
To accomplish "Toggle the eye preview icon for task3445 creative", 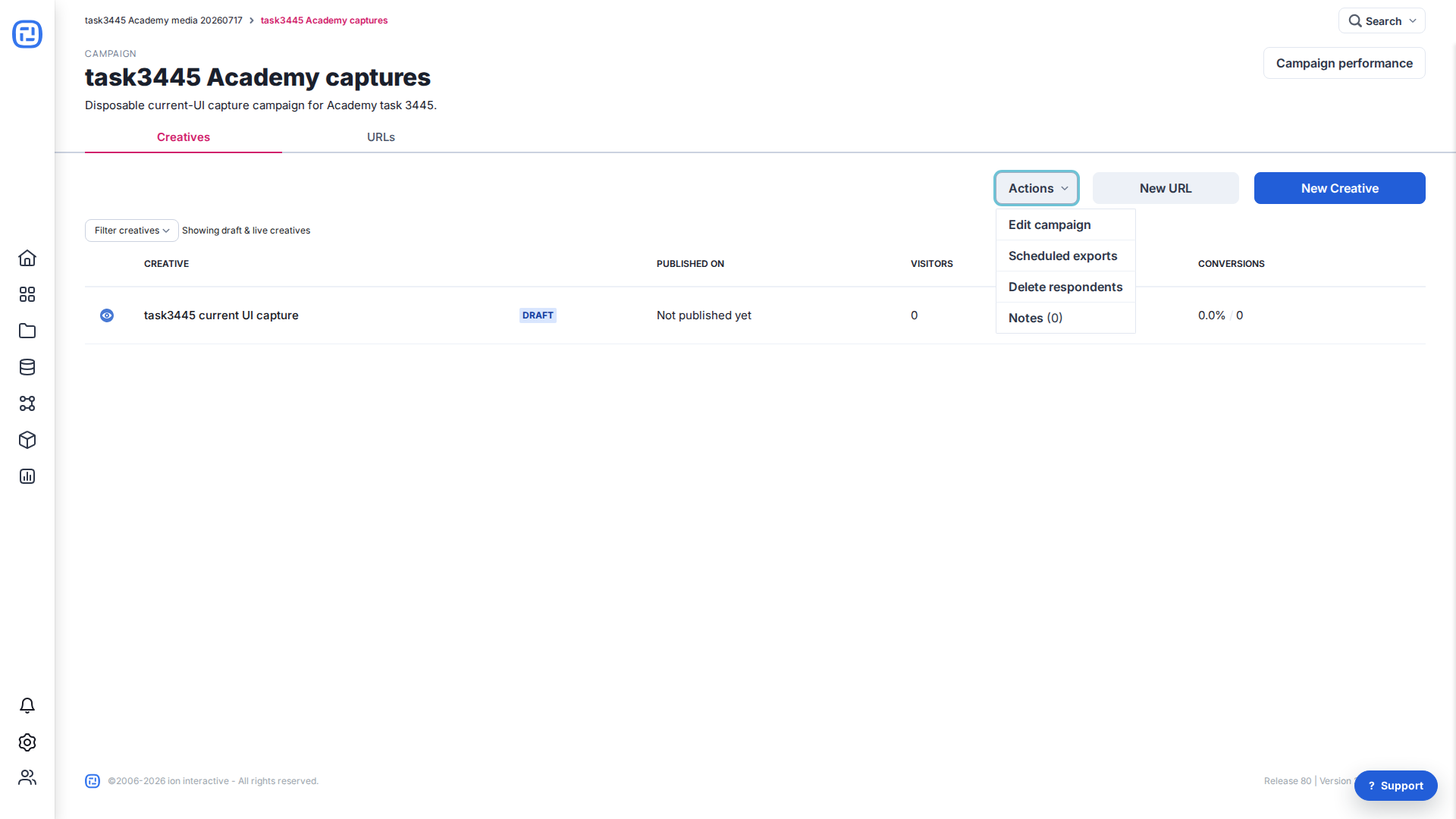I will coord(107,315).
